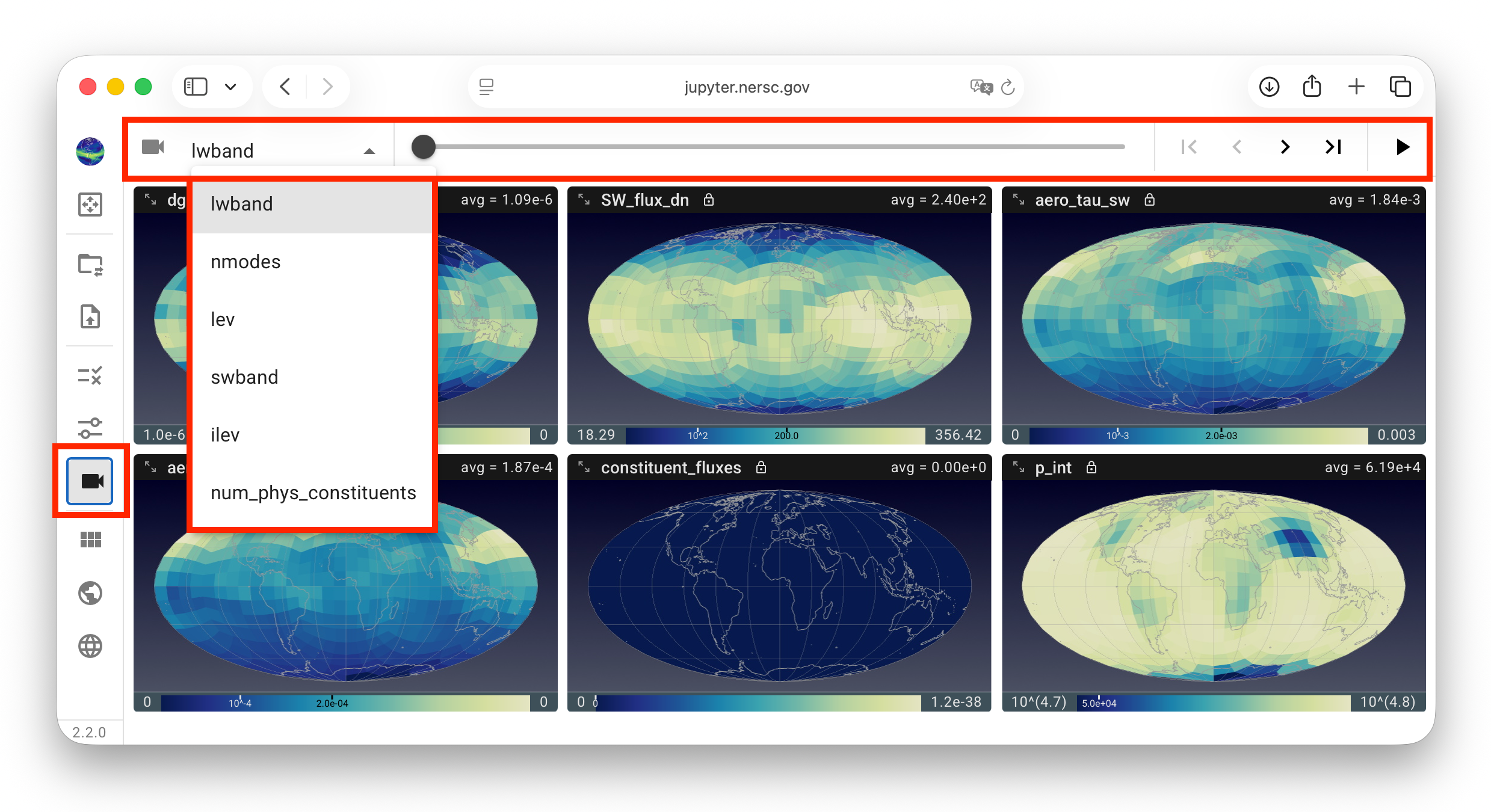Open the sliders settings icon in sidebar

coord(90,428)
